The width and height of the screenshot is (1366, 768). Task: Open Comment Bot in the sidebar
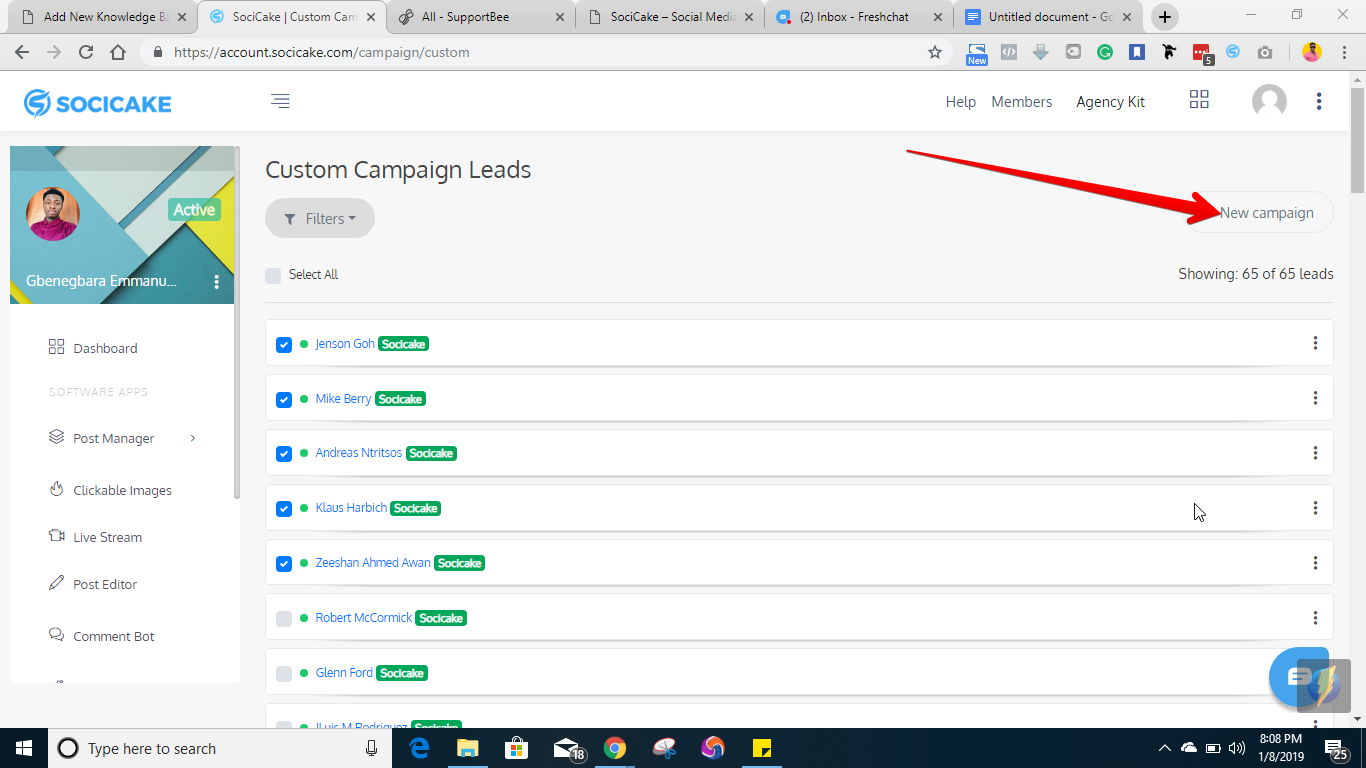click(x=102, y=636)
